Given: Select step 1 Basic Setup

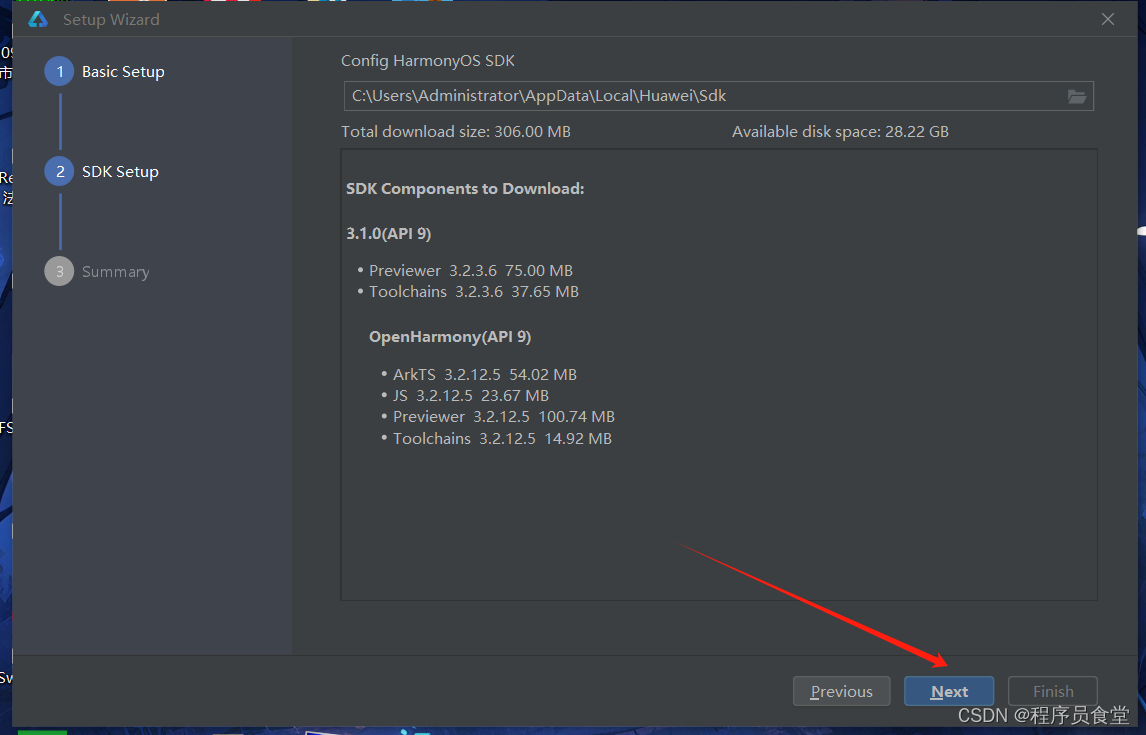Looking at the screenshot, I should (105, 72).
